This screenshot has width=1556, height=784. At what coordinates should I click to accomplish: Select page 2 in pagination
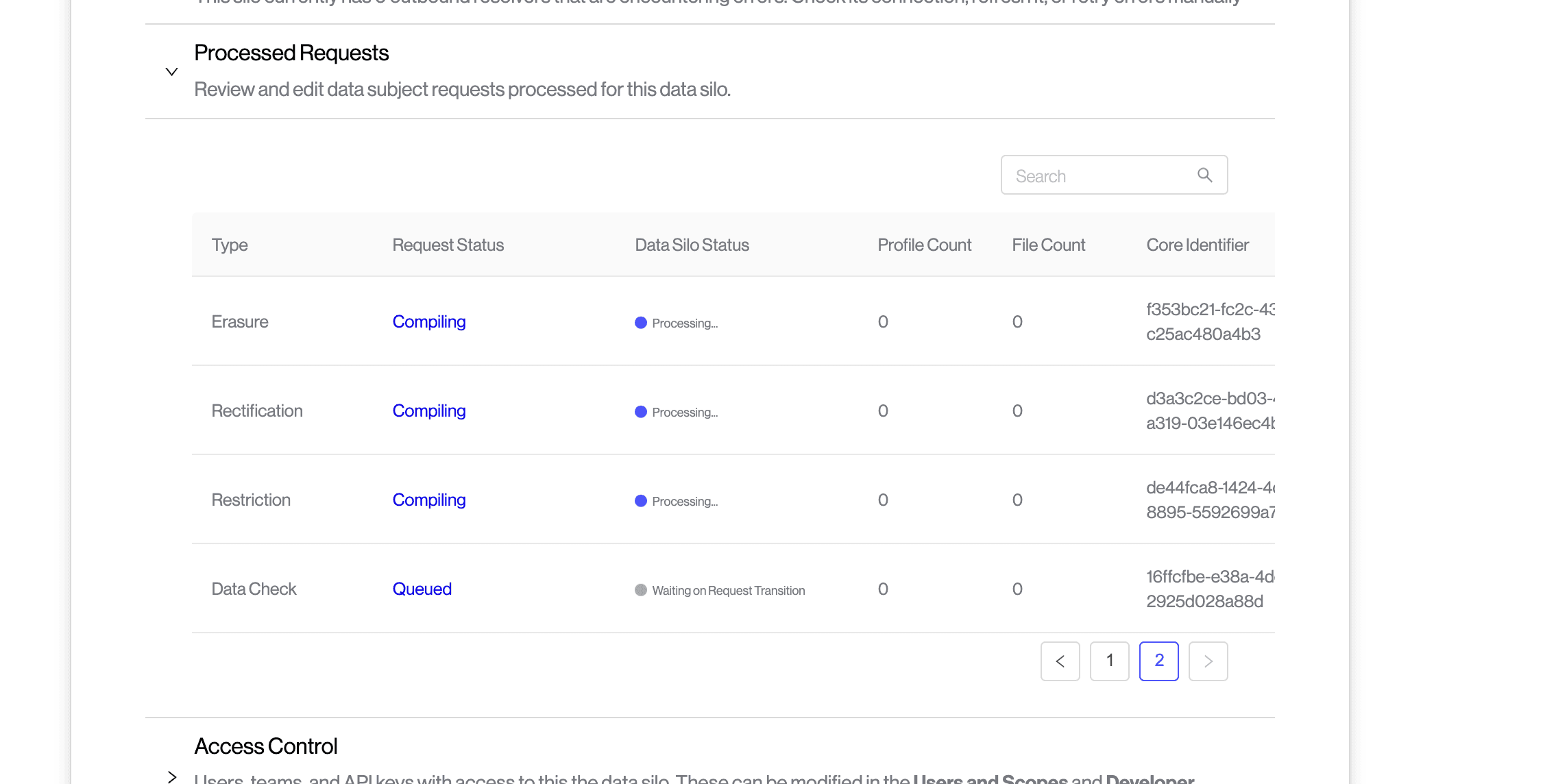tap(1158, 661)
